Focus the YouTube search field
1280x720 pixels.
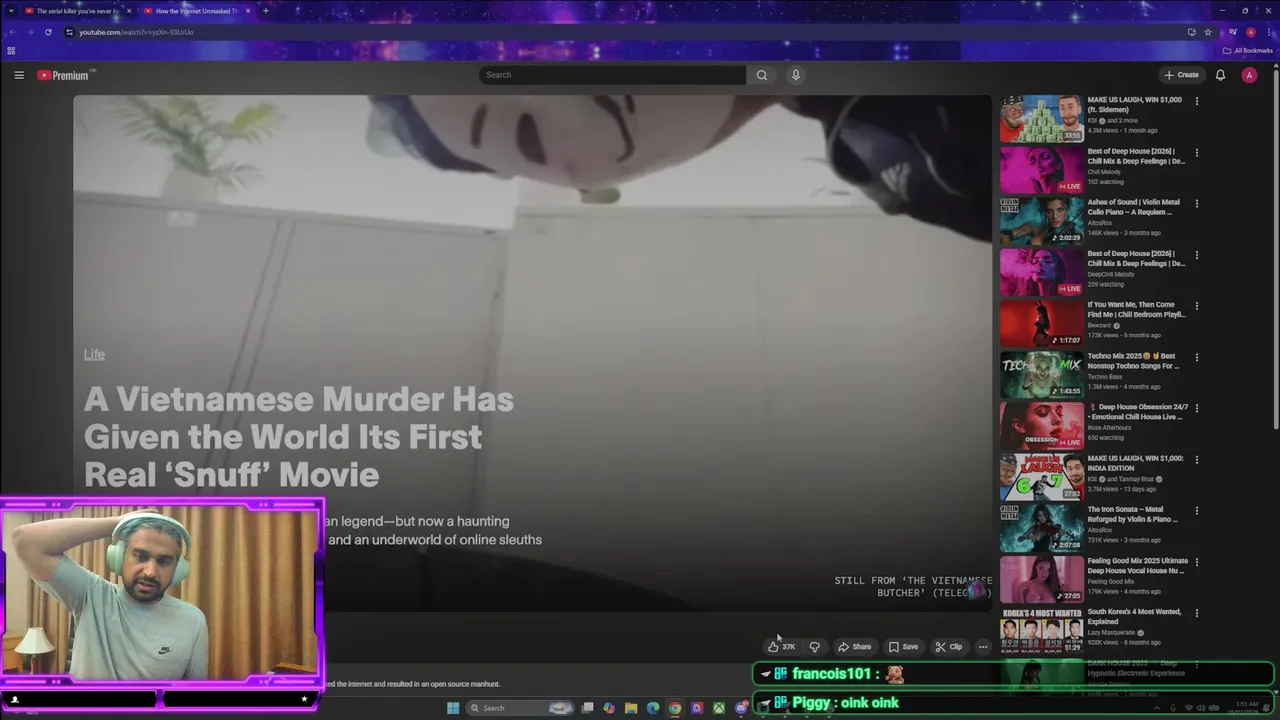(612, 75)
